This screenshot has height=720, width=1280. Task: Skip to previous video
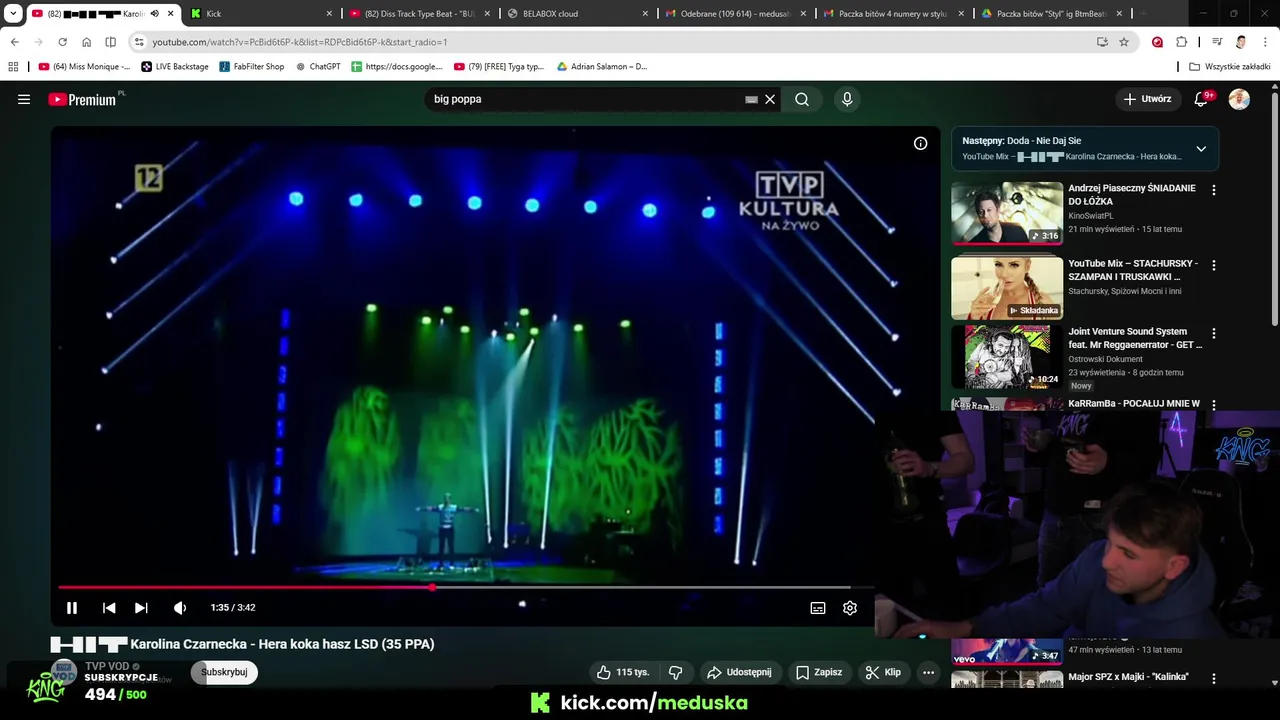pyautogui.click(x=109, y=608)
